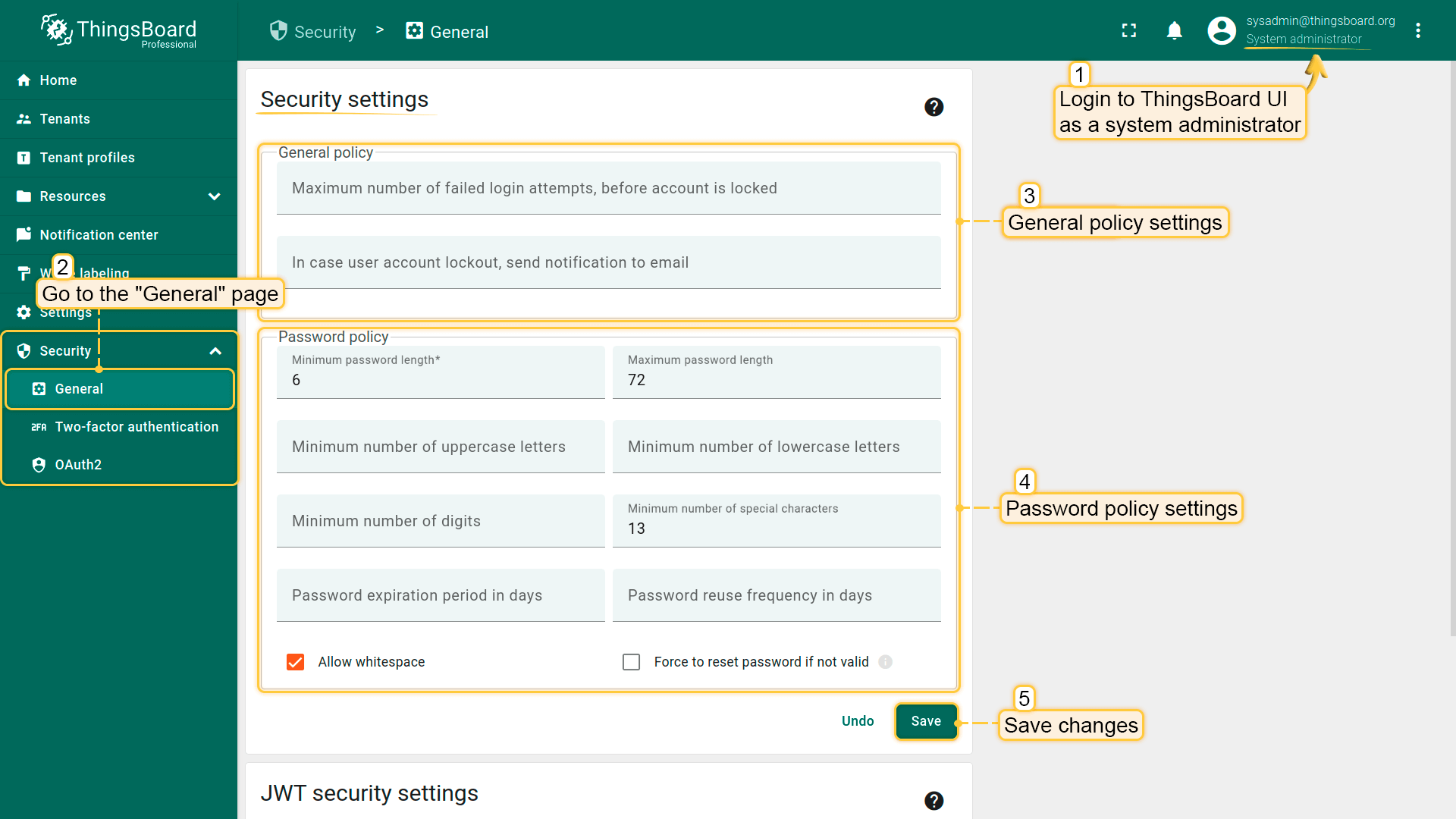Open the three-dot user menu
This screenshot has width=1456, height=819.
[1417, 30]
